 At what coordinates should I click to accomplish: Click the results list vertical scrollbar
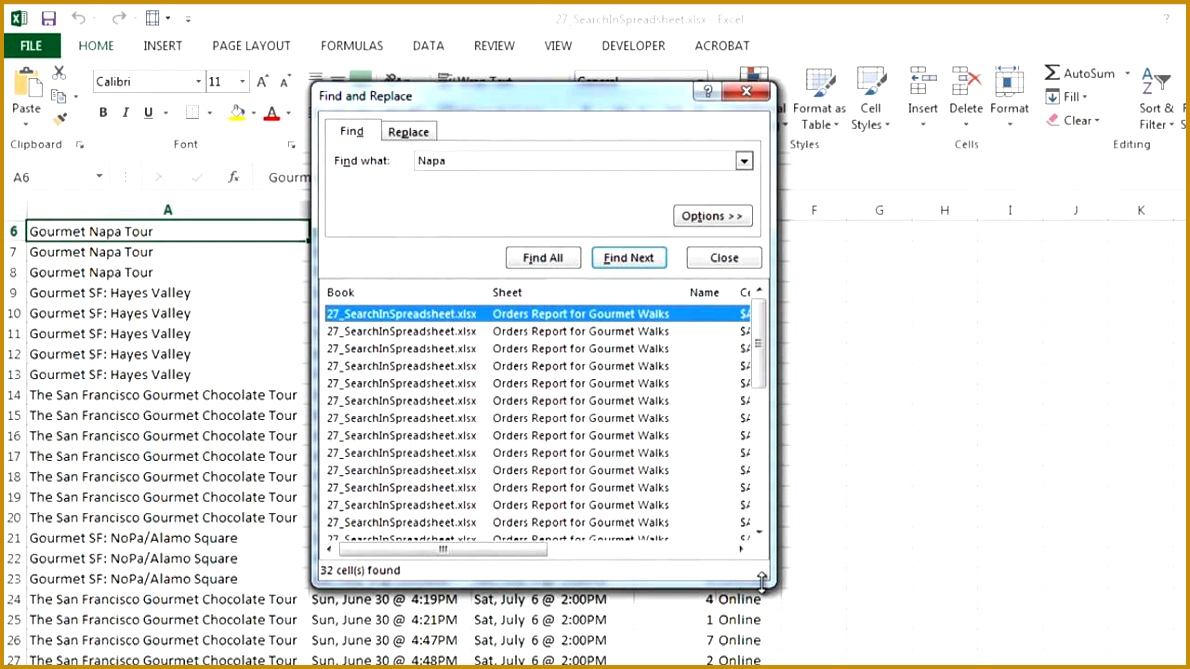coord(758,344)
